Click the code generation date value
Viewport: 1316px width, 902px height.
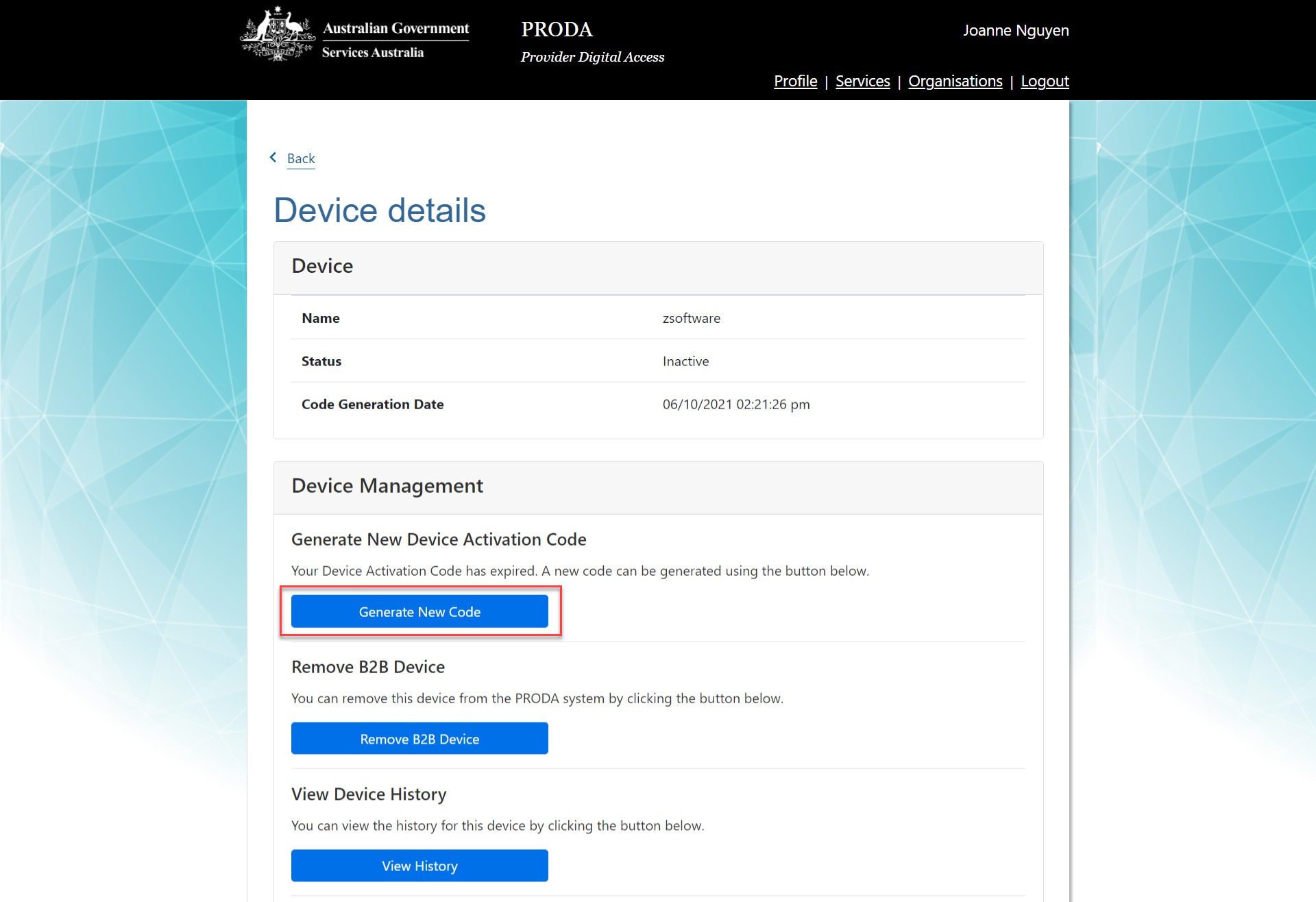[x=735, y=404]
